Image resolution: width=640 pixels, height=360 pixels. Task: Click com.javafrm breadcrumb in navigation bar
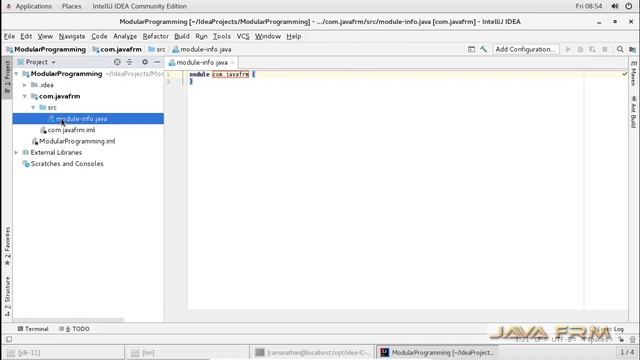pyautogui.click(x=117, y=49)
